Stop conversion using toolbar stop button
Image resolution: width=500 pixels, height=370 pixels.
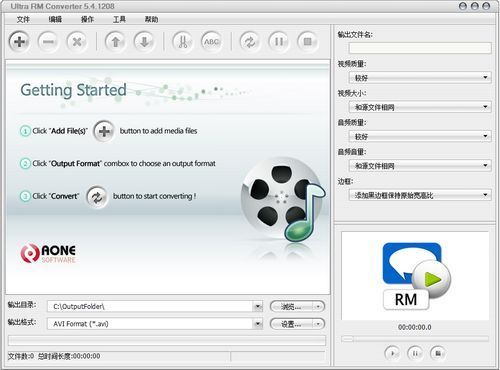point(307,42)
